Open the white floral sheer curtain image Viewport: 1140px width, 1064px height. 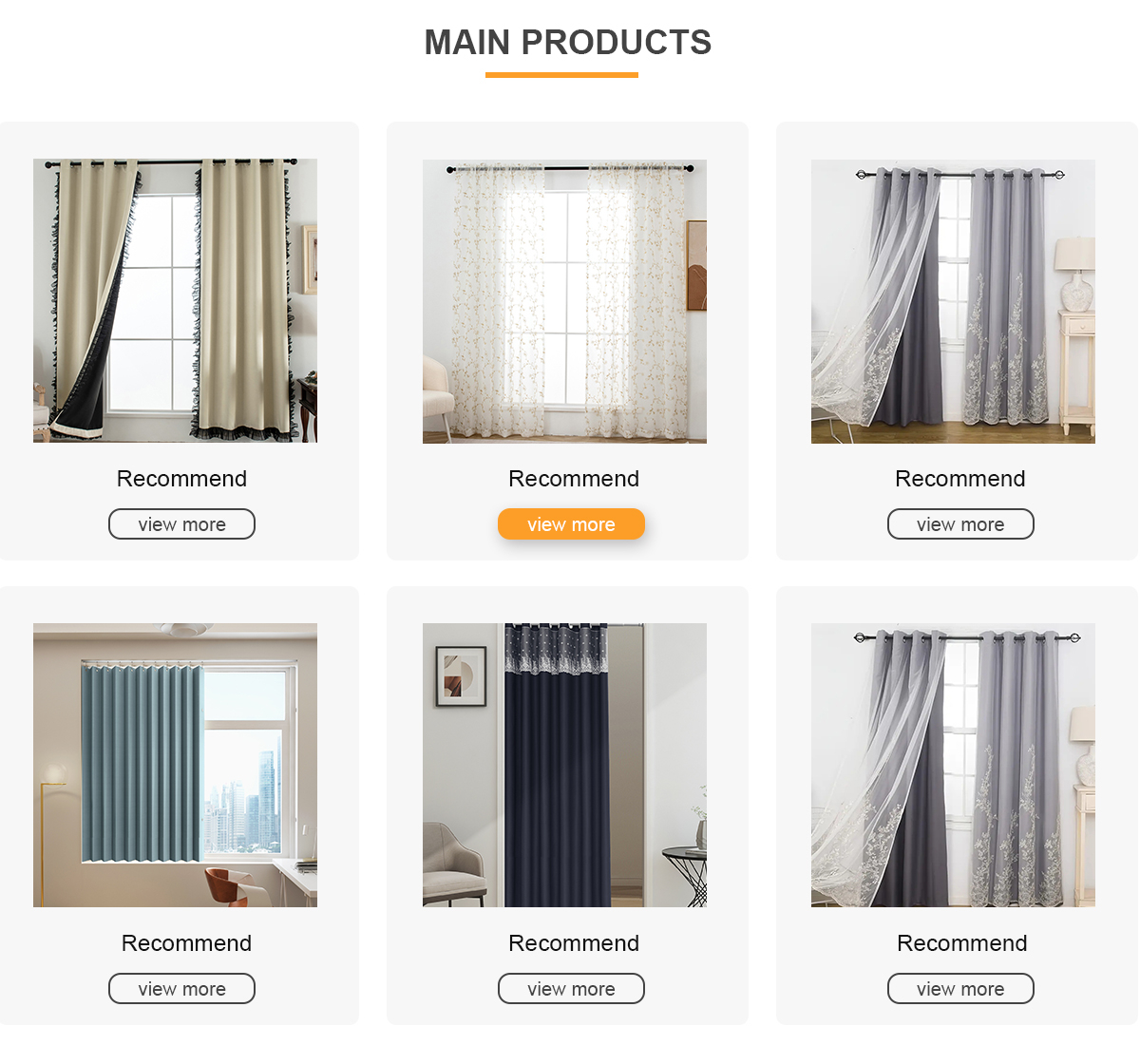pyautogui.click(x=564, y=301)
